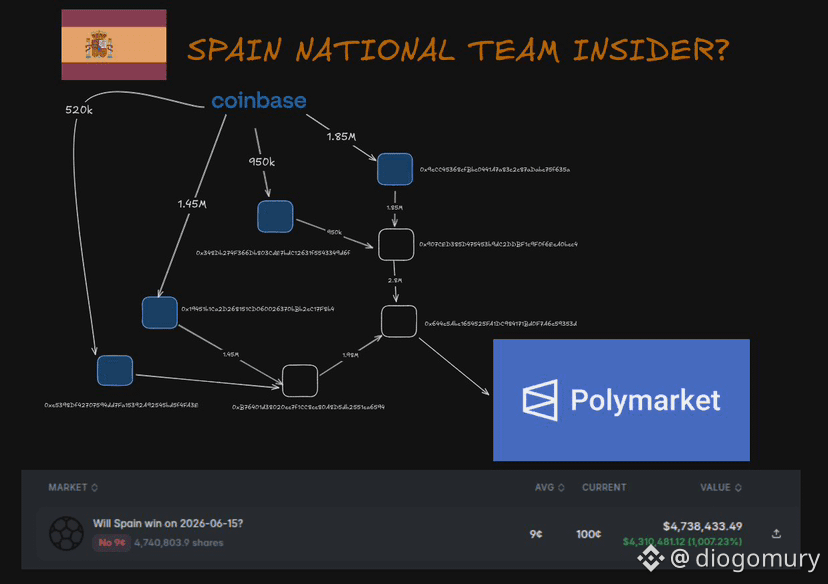Image resolution: width=828 pixels, height=584 pixels.
Task: Sort by the VALUE column
Action: 721,487
